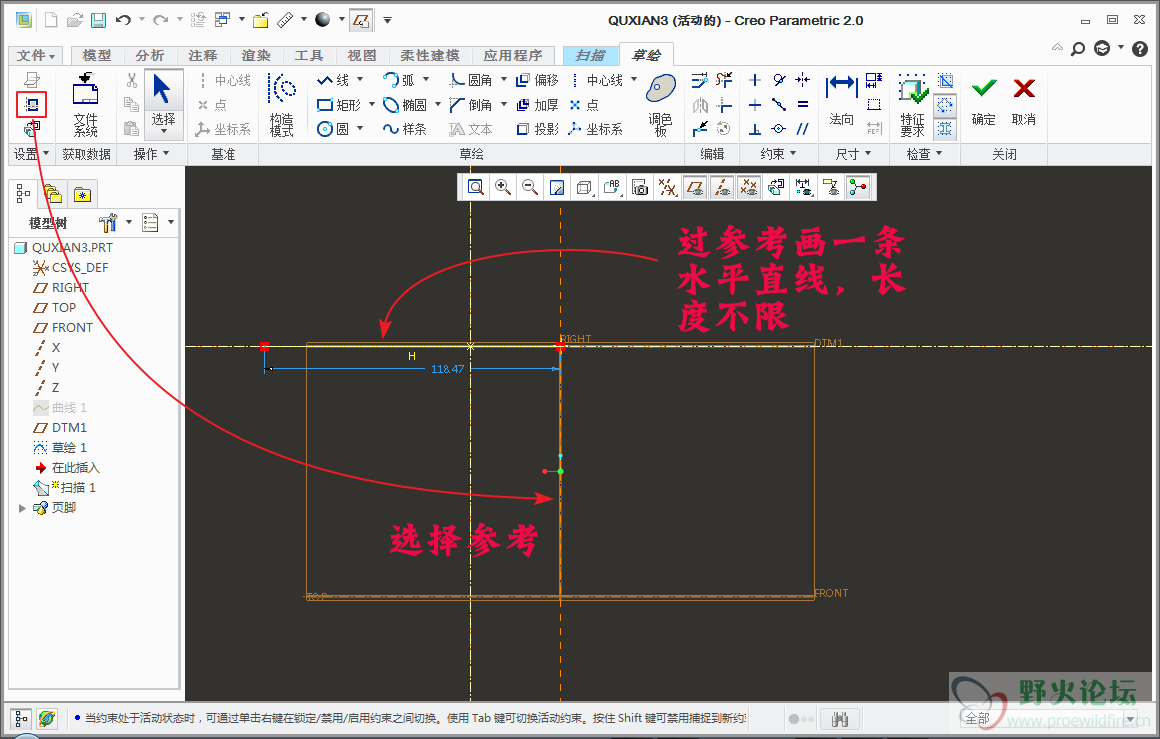Select 草绘 1 in the model tree
Image resolution: width=1160 pixels, height=739 pixels.
tap(61, 448)
